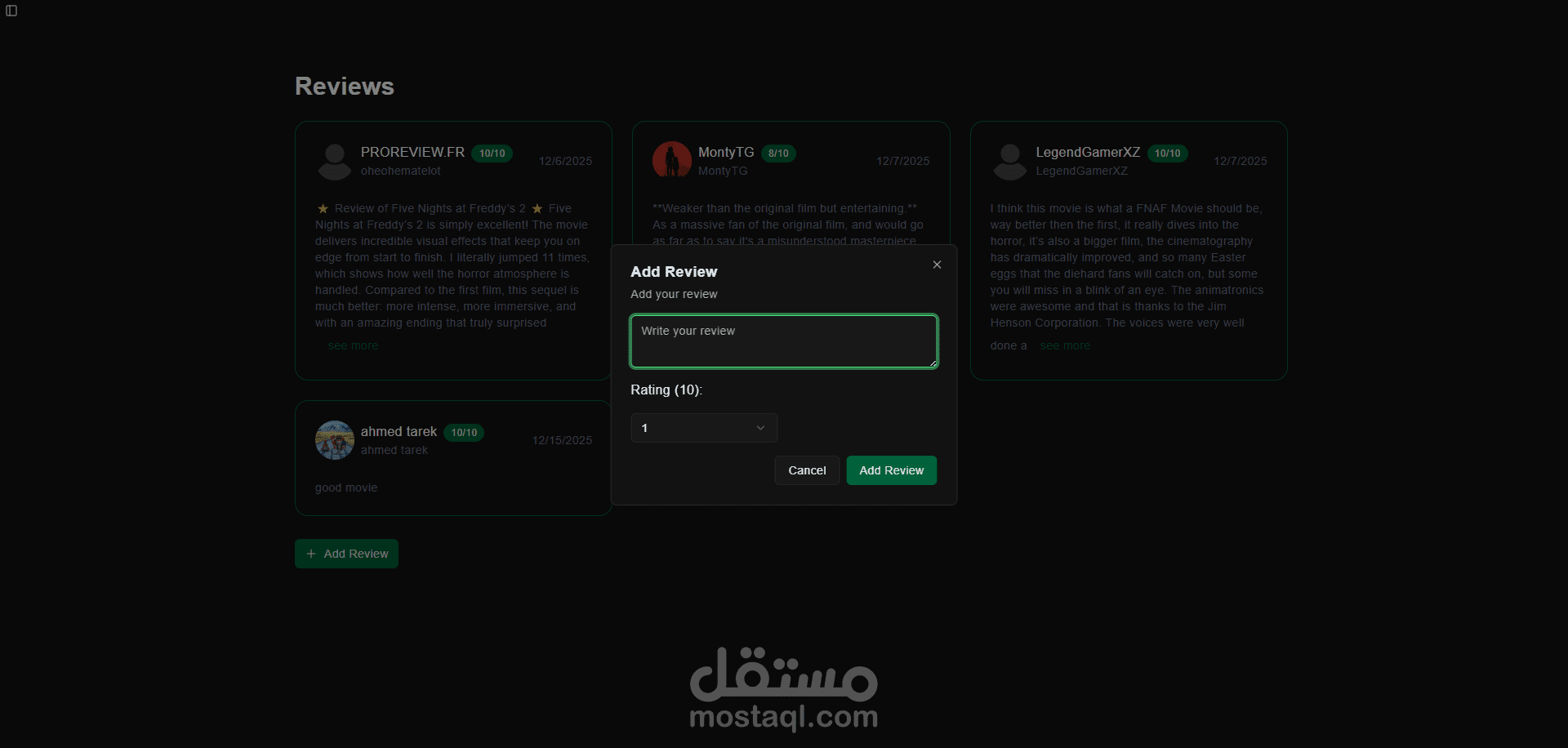Click the PROREVIEW.FR username
The image size is (1568, 748).
[x=412, y=152]
